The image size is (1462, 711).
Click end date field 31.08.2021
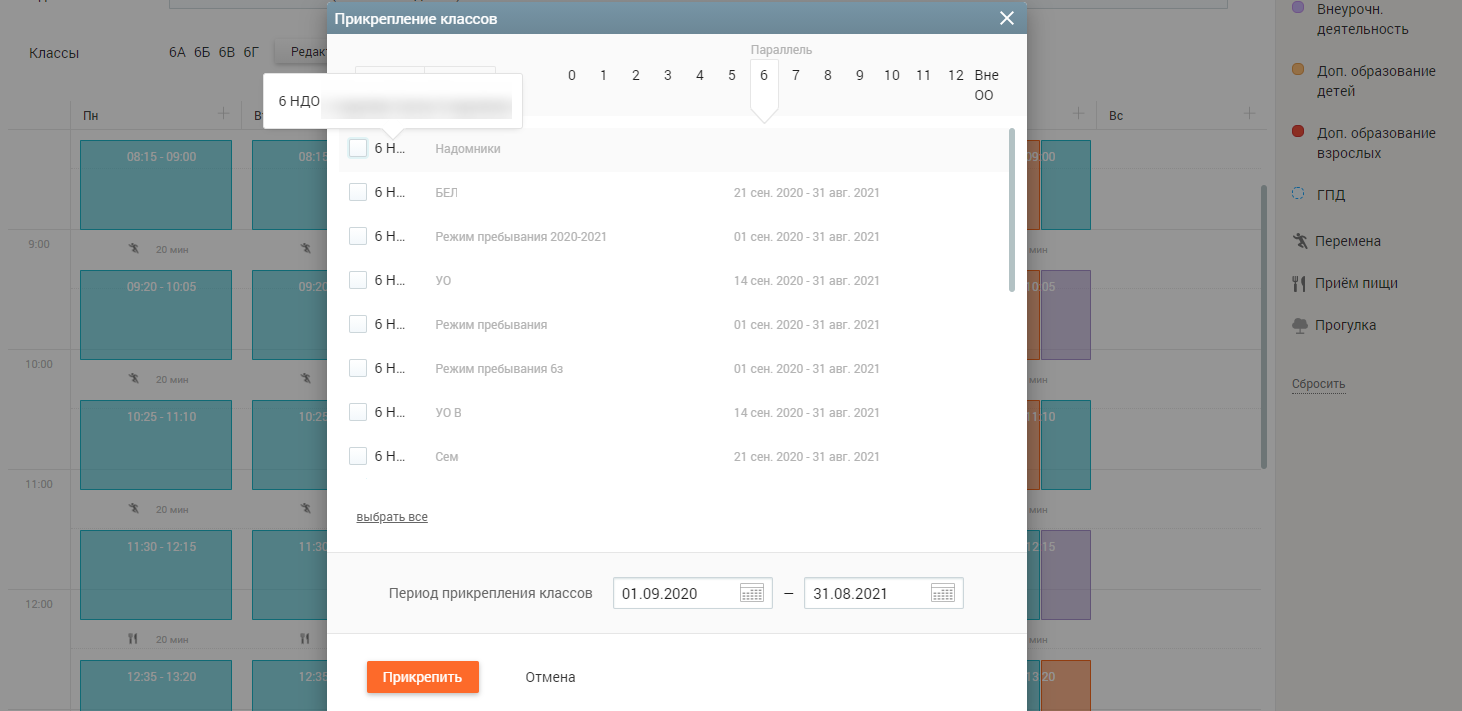884,593
